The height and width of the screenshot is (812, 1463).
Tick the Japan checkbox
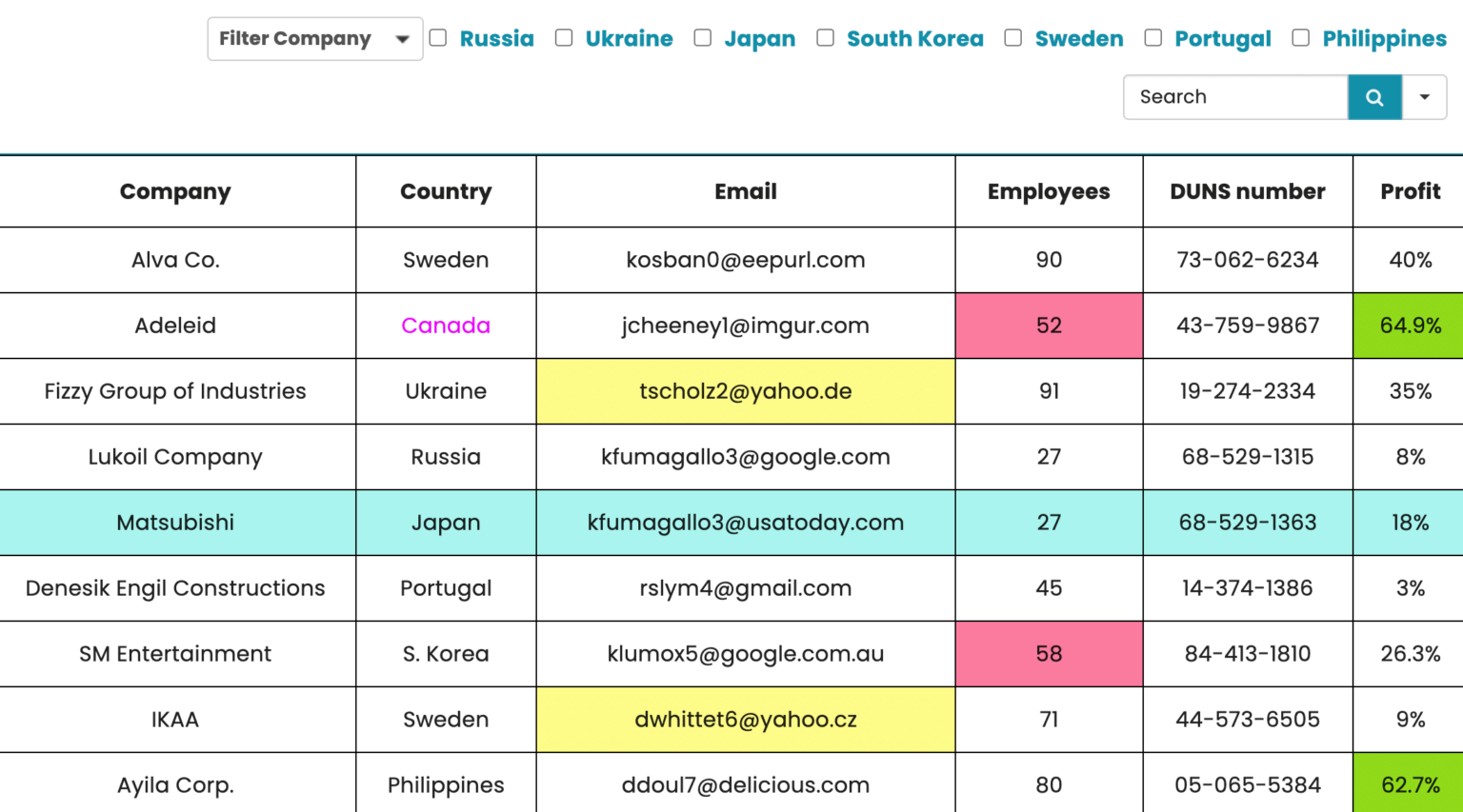[703, 38]
